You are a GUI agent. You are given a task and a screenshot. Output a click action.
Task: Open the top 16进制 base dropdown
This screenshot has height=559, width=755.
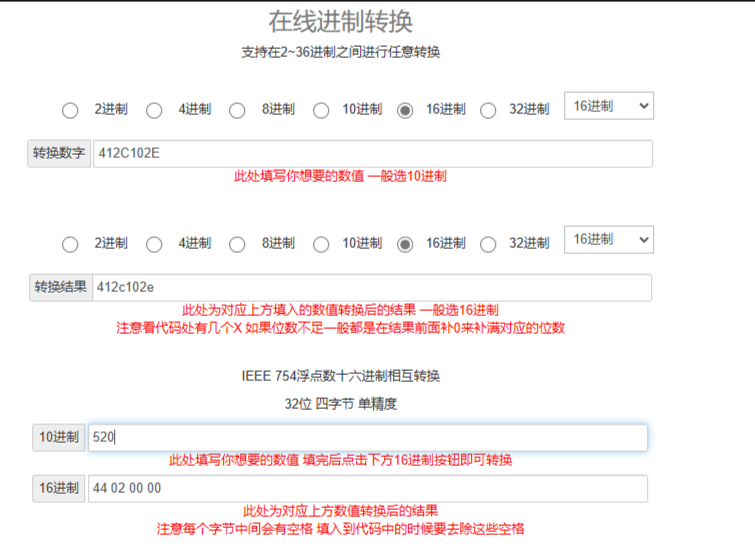608,106
